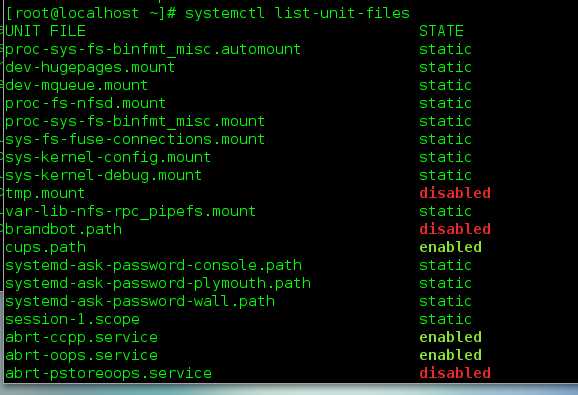
Task: Click the UNIT FILE column header
Action: [45, 31]
